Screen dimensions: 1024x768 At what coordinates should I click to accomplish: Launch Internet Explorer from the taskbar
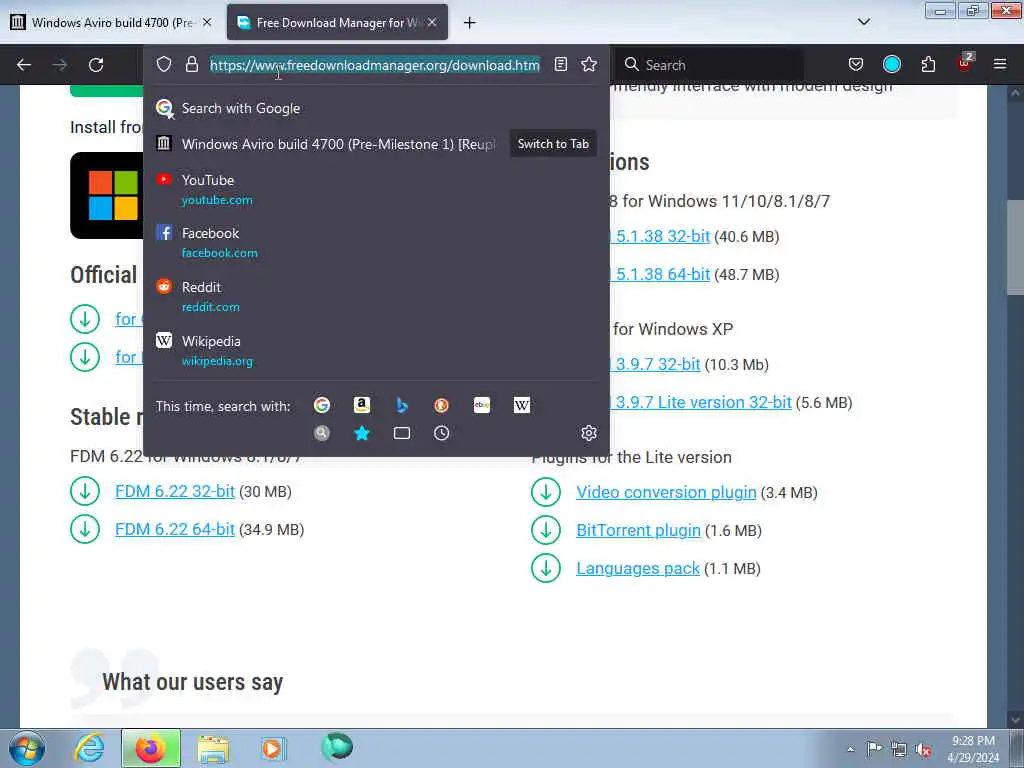click(89, 748)
